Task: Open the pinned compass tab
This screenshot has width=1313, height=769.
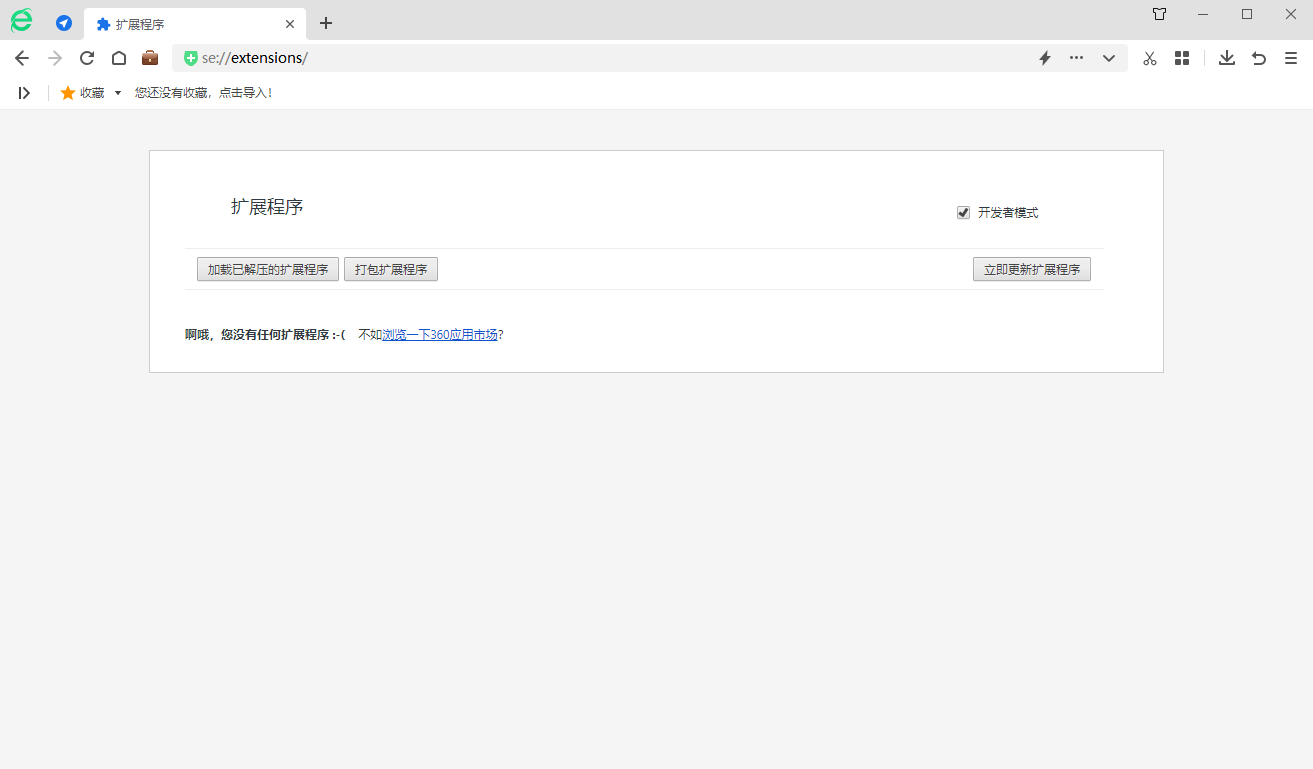Action: coord(64,23)
